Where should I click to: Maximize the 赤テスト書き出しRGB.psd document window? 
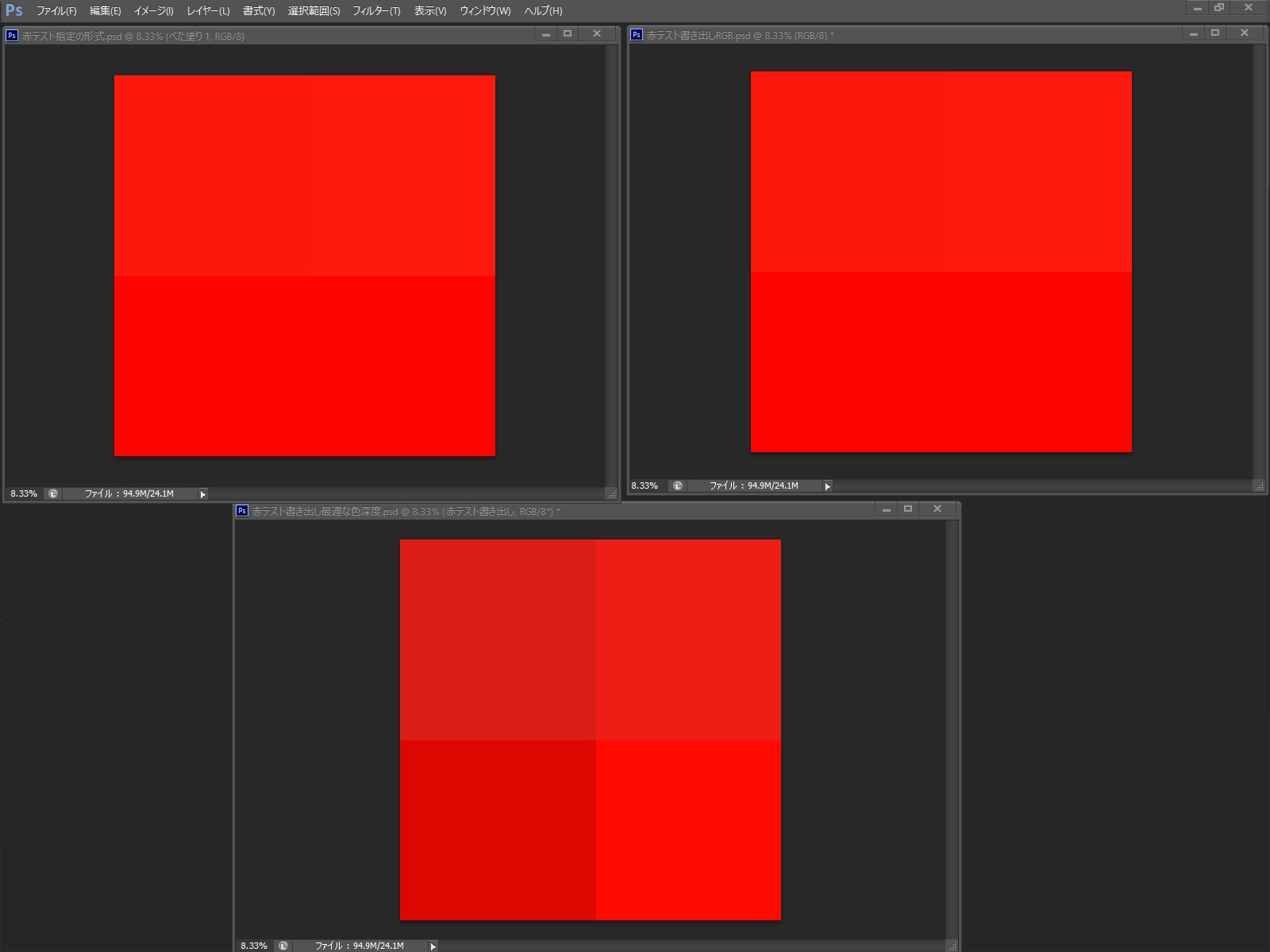click(1215, 33)
